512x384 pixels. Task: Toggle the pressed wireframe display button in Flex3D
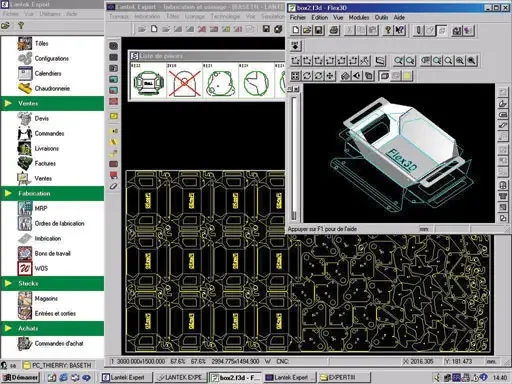[x=384, y=76]
